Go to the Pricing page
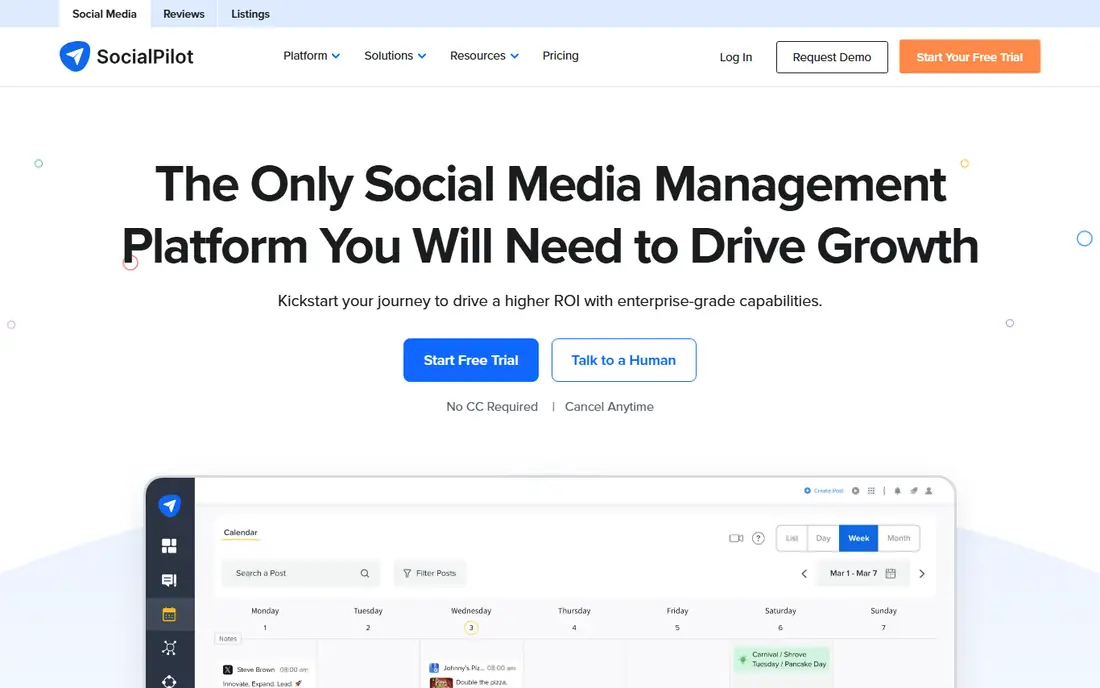 pos(561,55)
